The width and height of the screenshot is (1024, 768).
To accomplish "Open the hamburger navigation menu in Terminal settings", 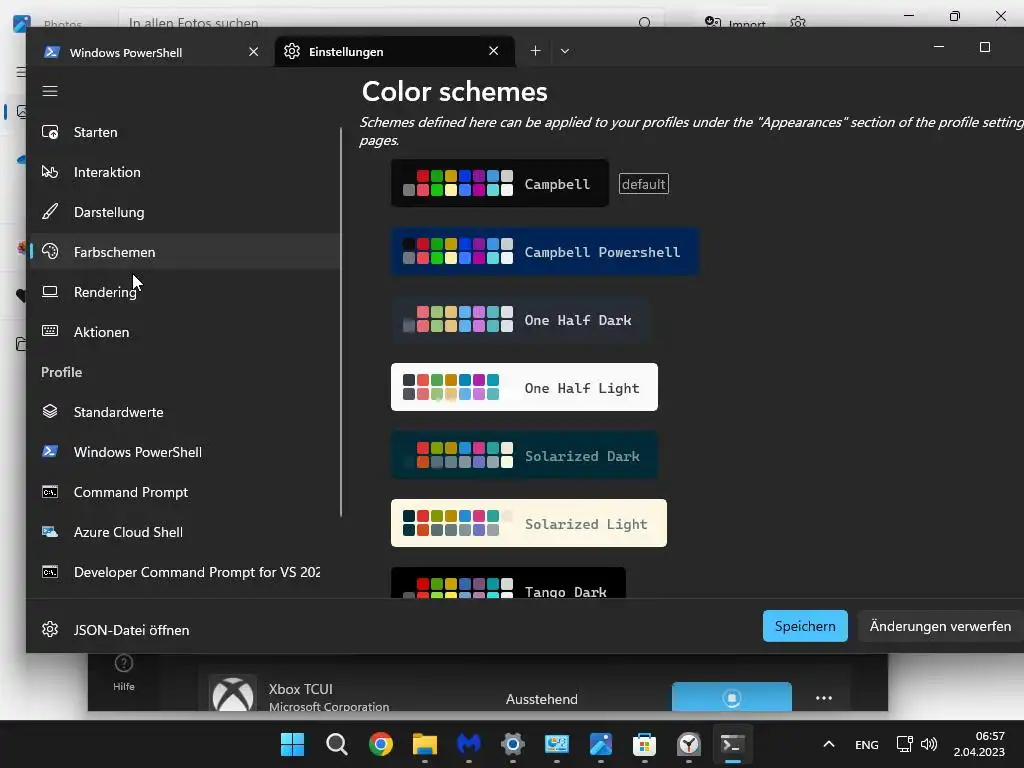I will [x=50, y=91].
